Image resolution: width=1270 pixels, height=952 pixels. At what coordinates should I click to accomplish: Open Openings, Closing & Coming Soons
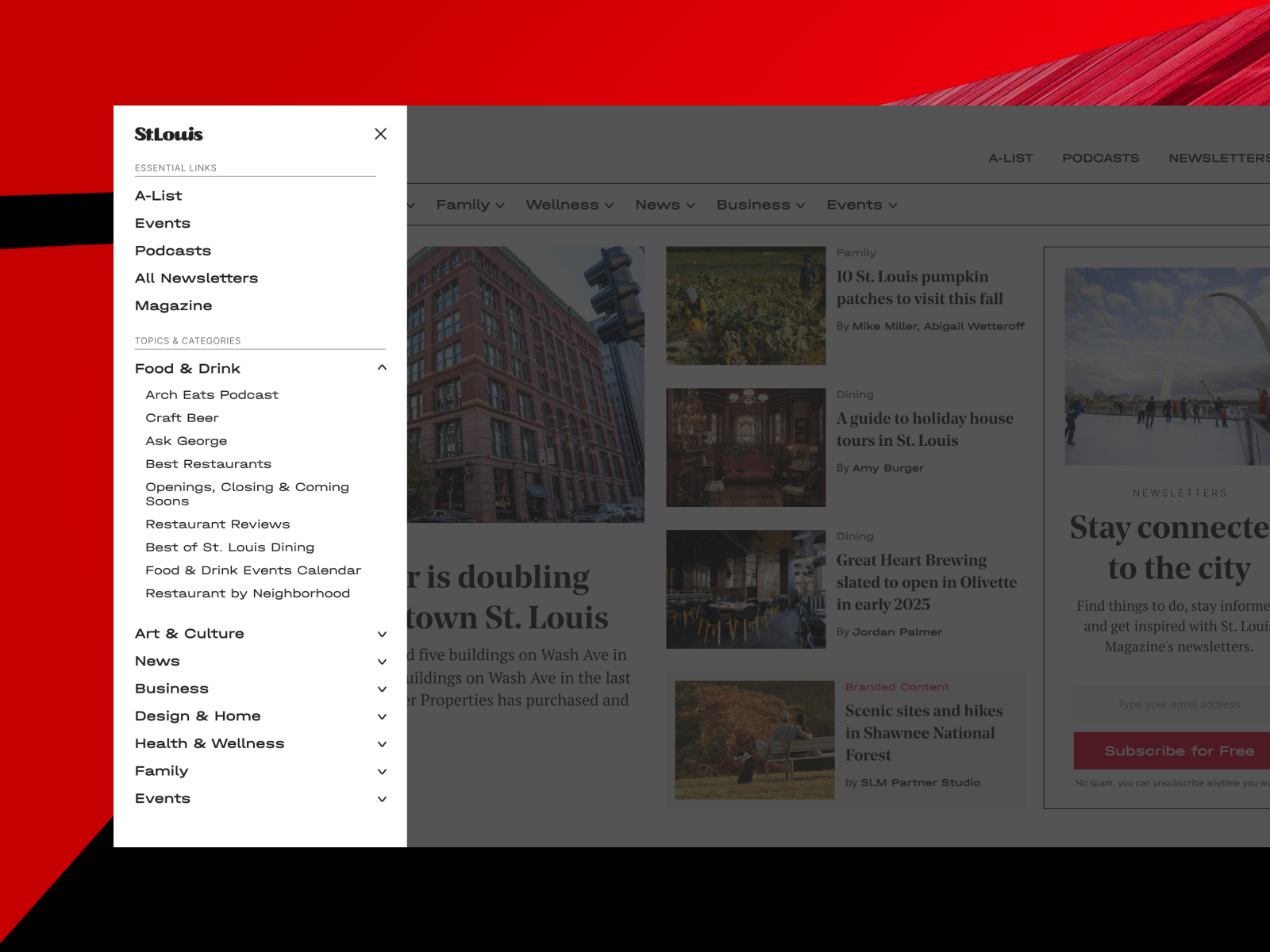247,494
